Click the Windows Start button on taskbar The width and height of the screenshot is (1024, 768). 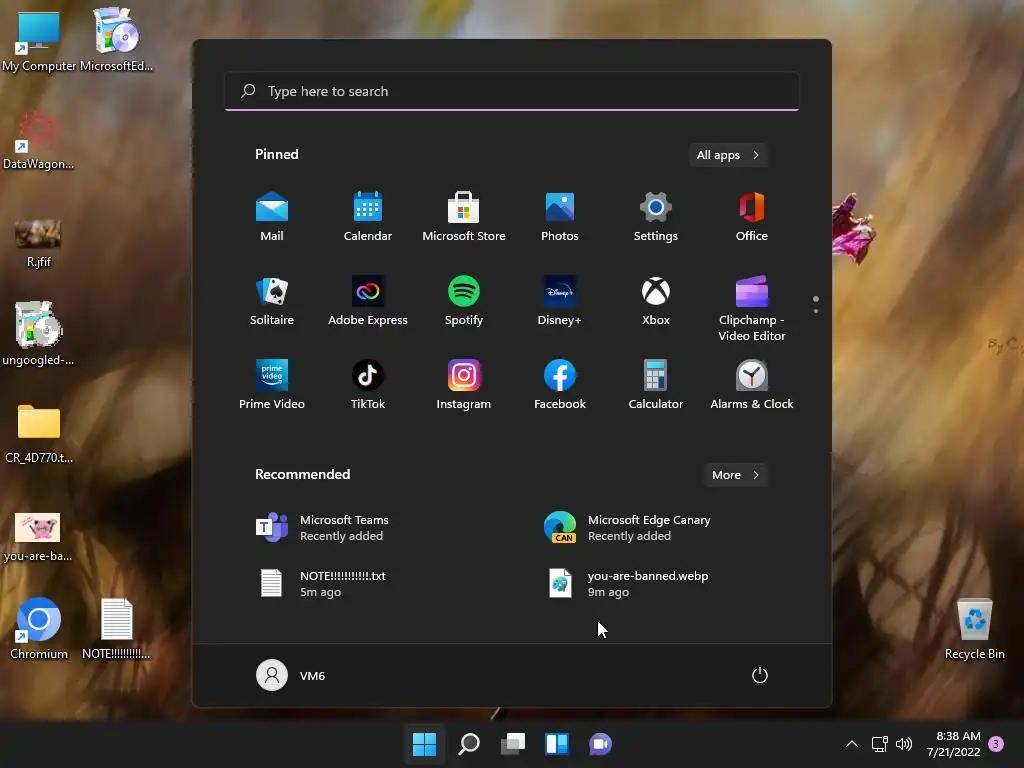[x=424, y=744]
